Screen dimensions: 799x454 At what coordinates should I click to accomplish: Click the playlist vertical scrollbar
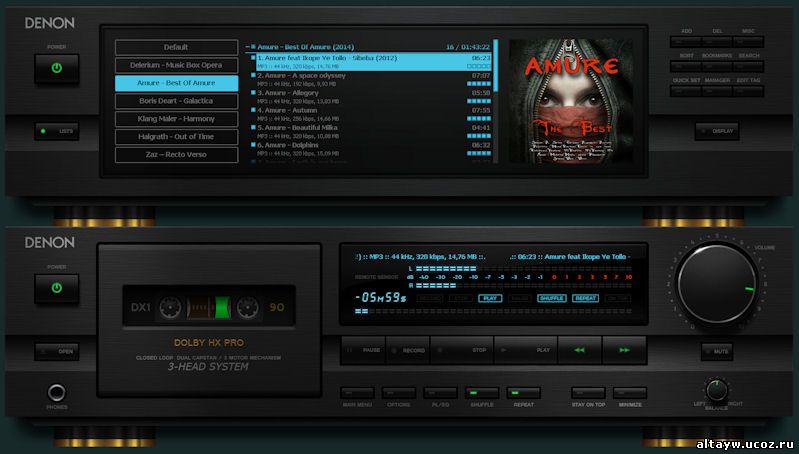tap(496, 102)
